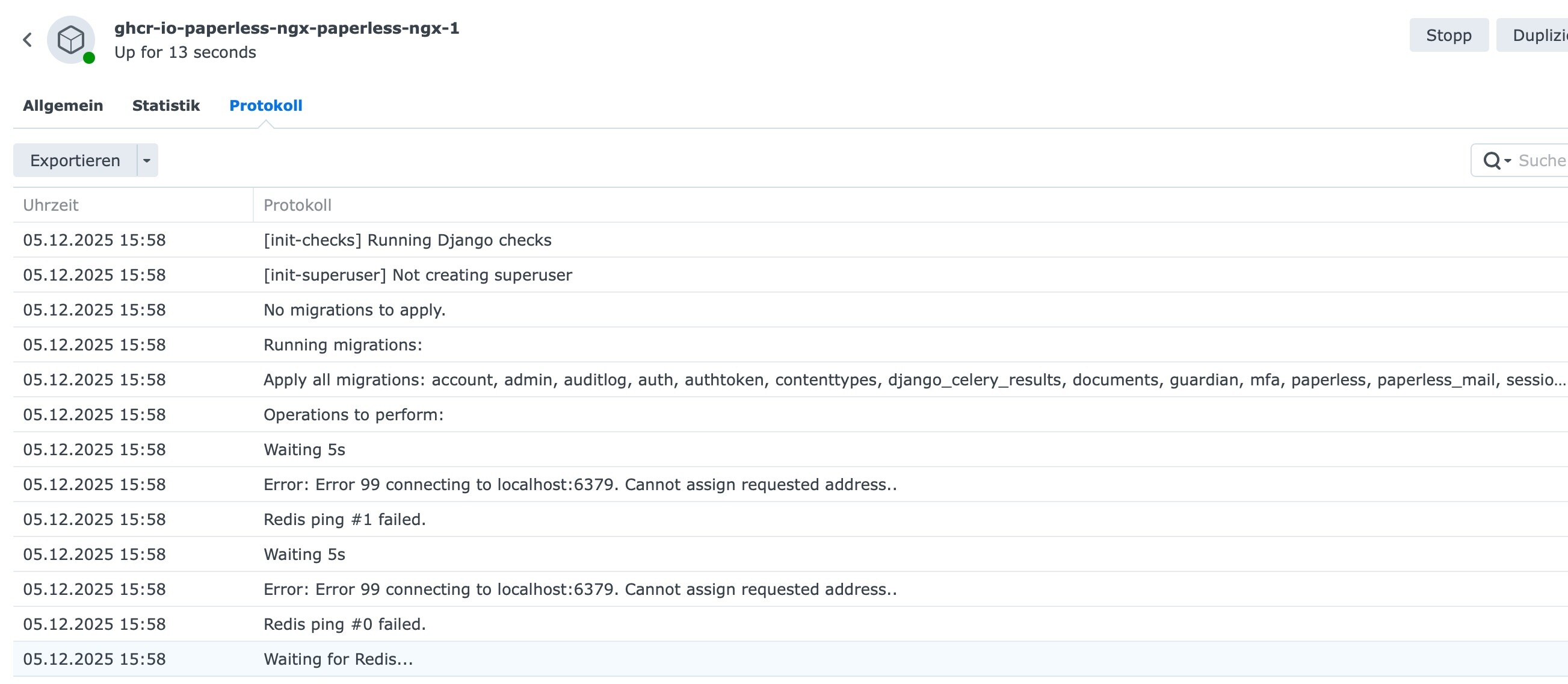Click the container cube icon

[x=70, y=40]
